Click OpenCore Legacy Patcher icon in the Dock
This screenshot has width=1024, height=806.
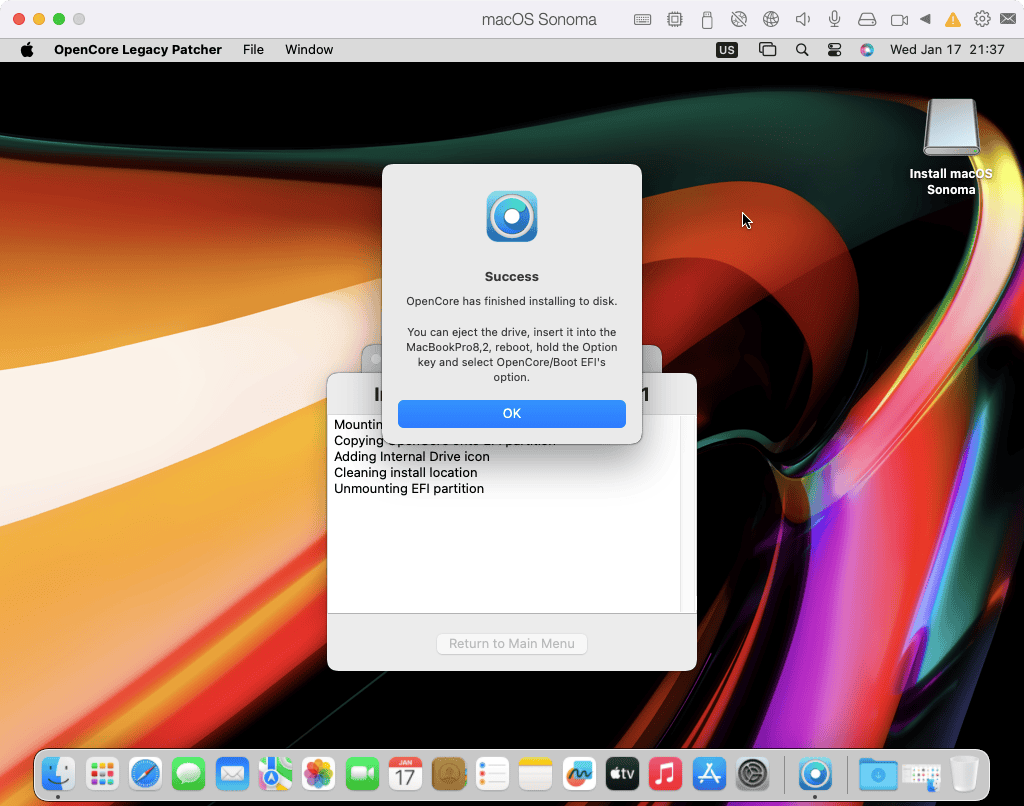(x=816, y=773)
